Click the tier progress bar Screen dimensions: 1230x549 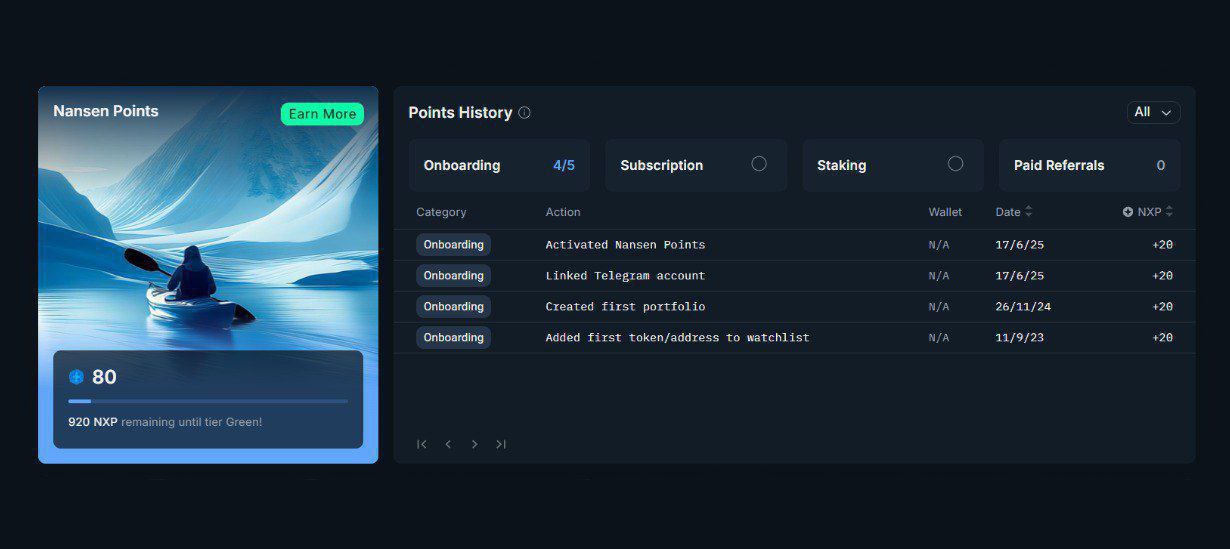(208, 401)
